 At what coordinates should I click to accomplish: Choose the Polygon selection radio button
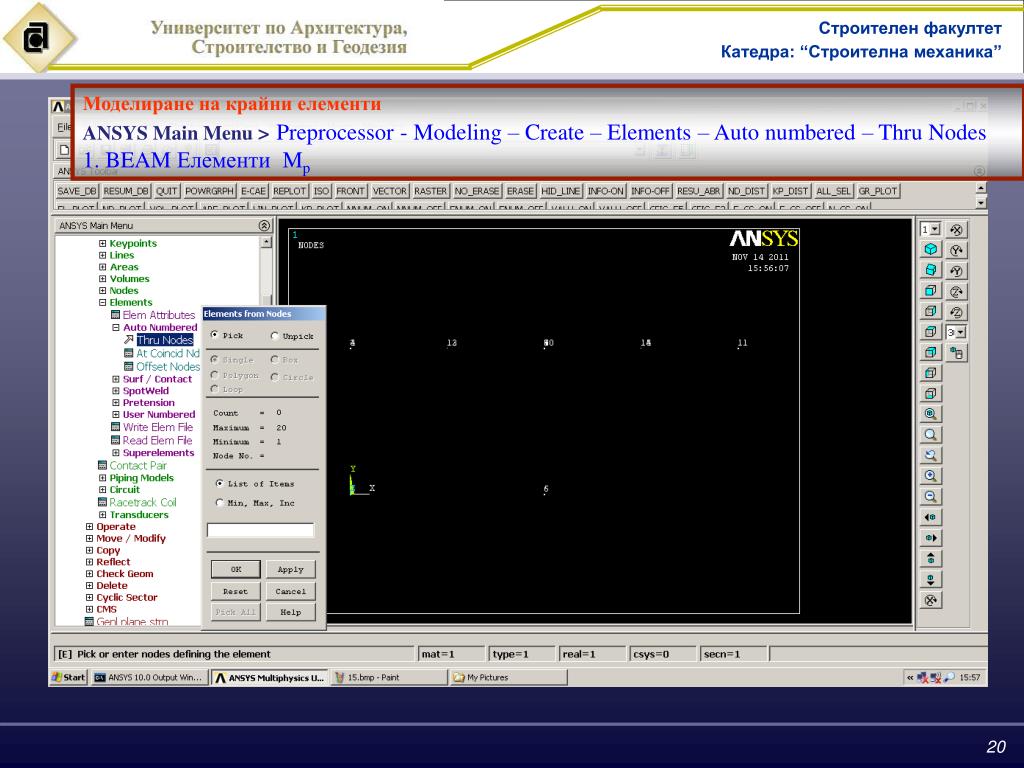click(214, 375)
